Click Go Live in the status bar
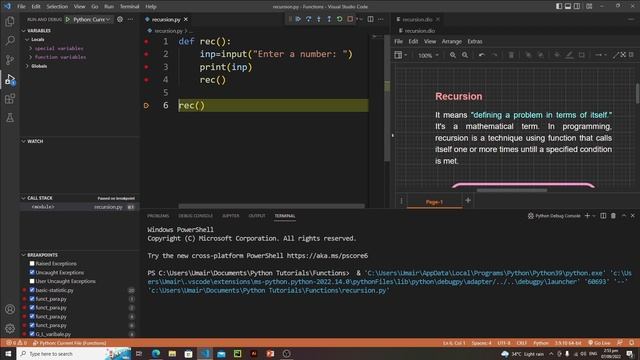 pyautogui.click(x=599, y=343)
